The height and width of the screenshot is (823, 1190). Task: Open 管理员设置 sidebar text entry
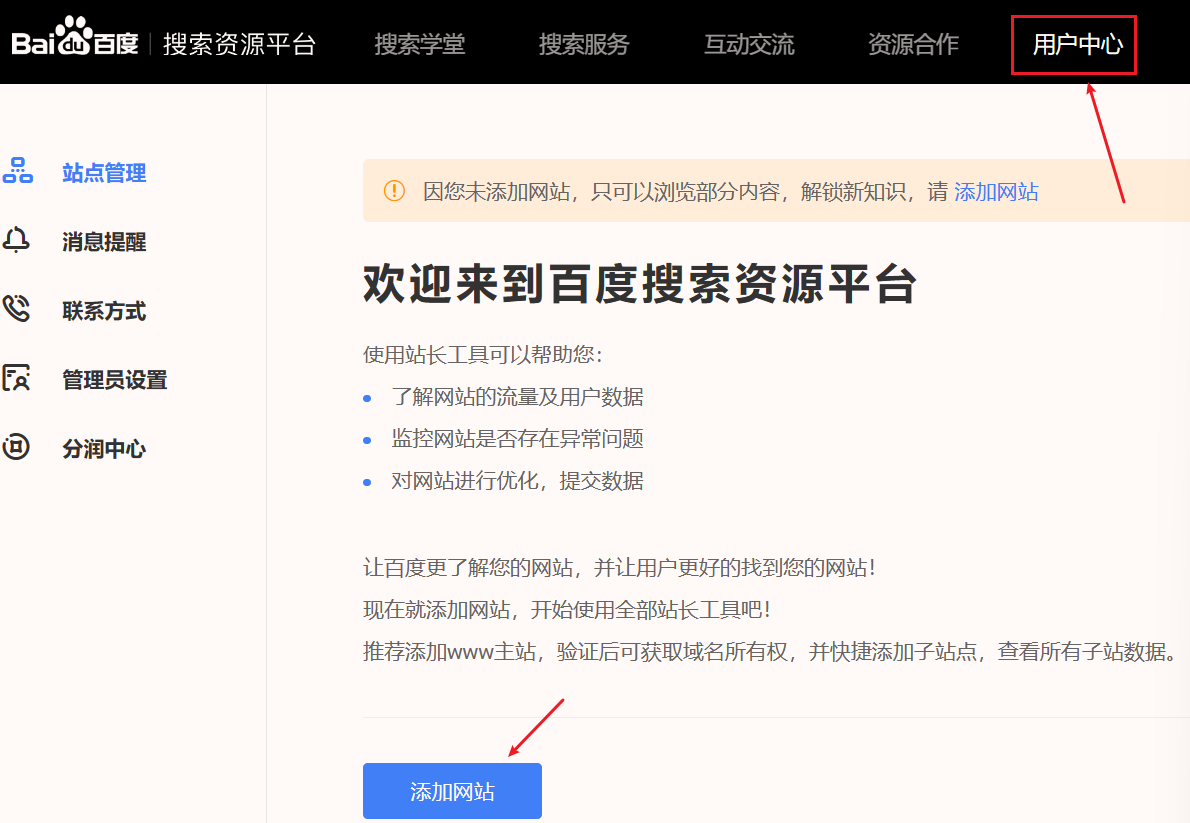pyautogui.click(x=114, y=380)
